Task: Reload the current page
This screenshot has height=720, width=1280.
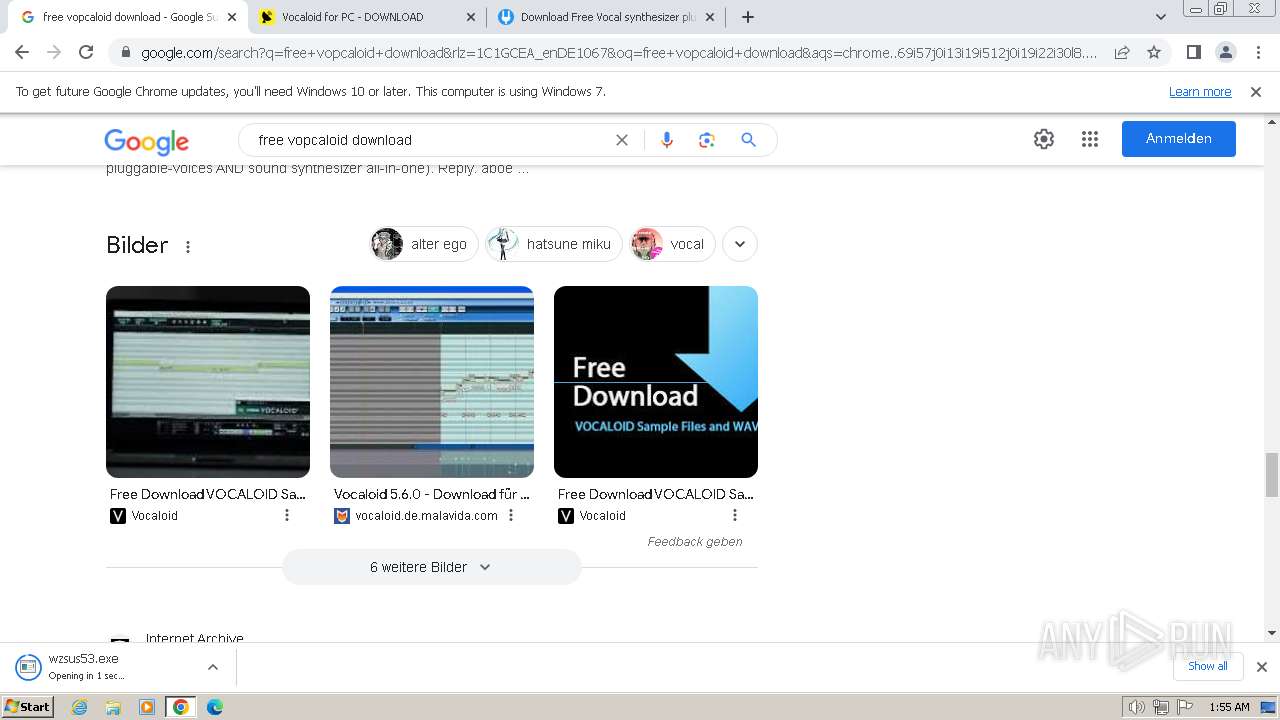Action: [x=86, y=52]
